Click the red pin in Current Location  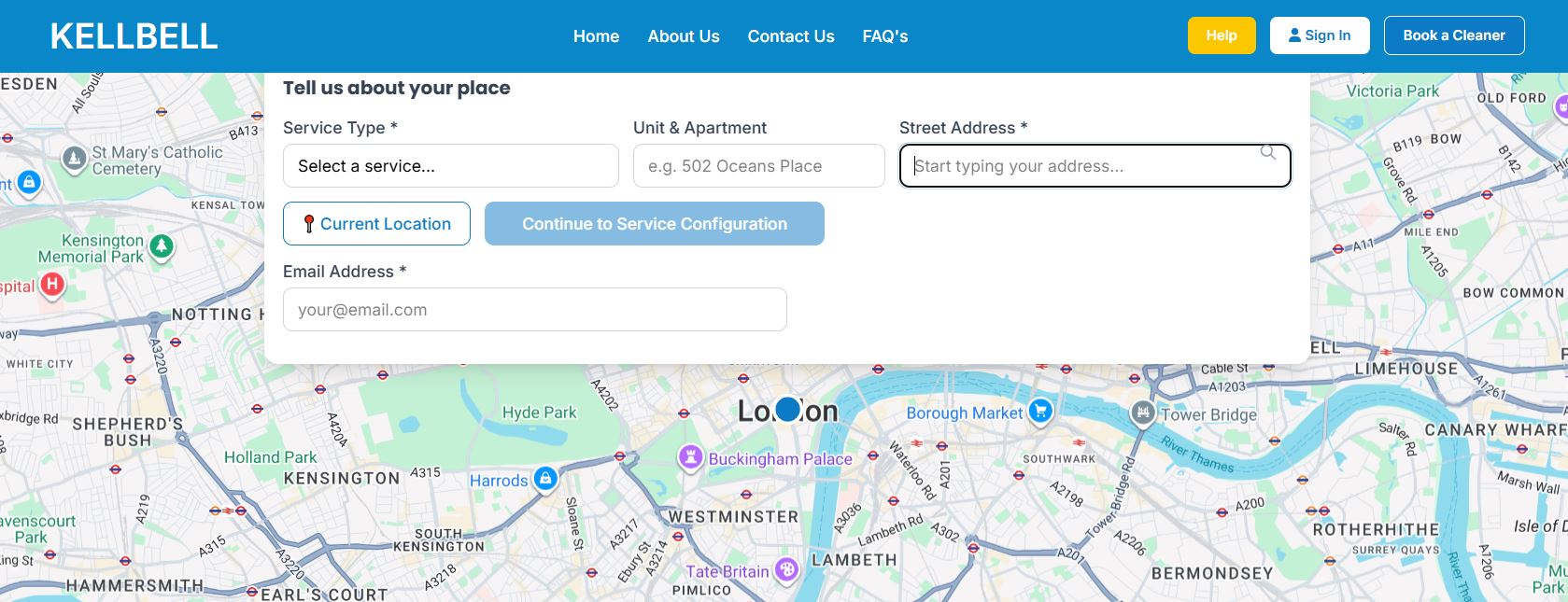tap(308, 224)
